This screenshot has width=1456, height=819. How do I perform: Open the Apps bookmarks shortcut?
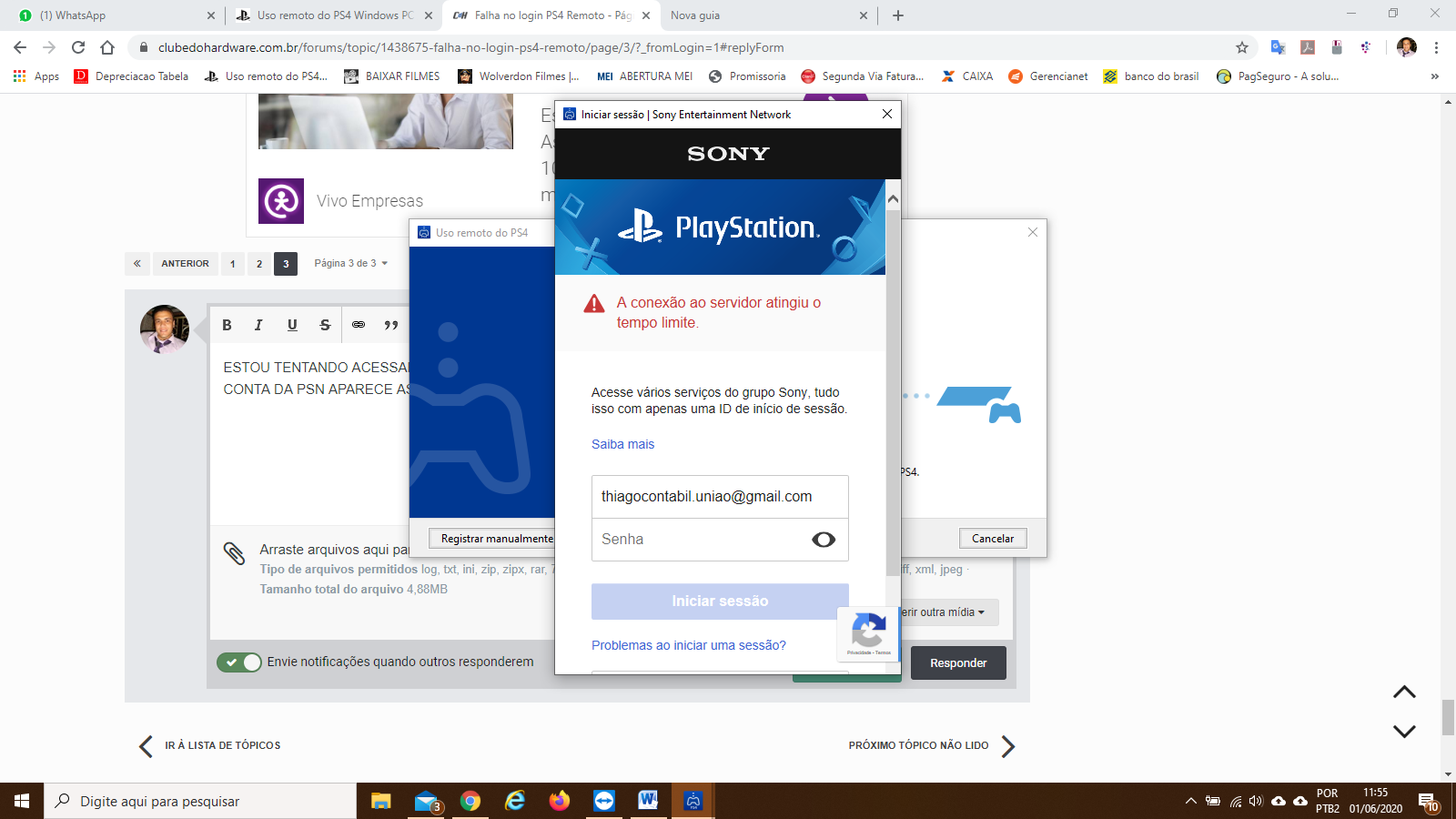[x=36, y=76]
